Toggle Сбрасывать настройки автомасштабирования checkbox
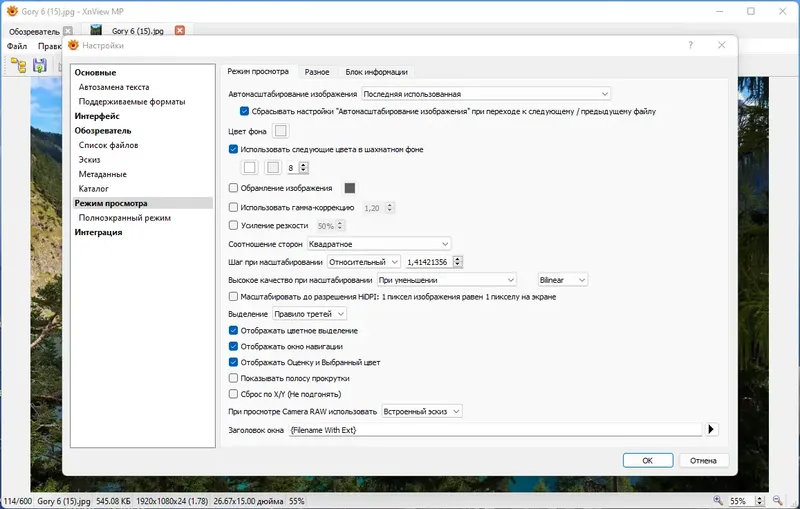Screen dimensions: 800x509 click(x=244, y=111)
